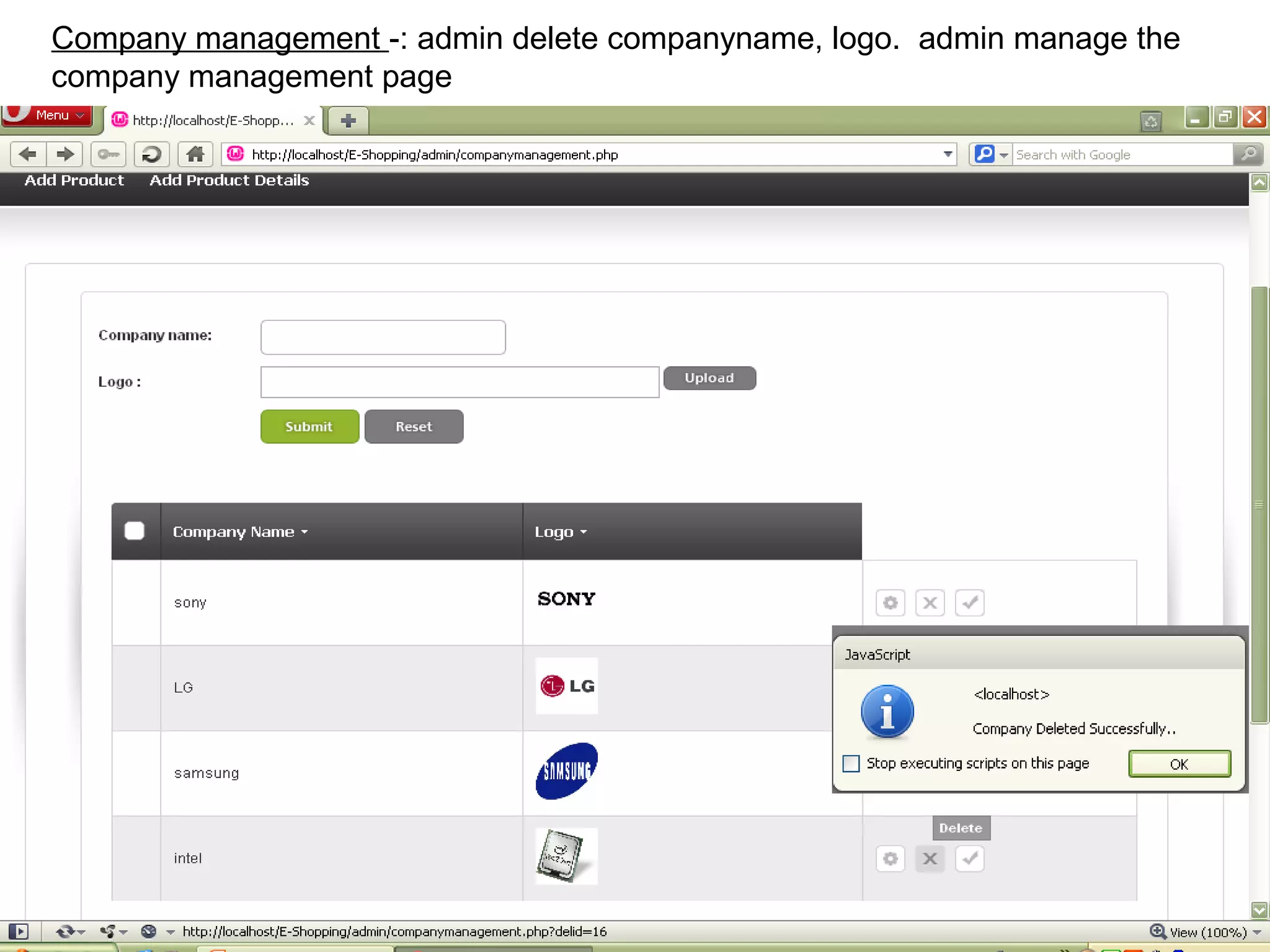Sort by Company Name column
The image size is (1270, 952).
point(240,532)
